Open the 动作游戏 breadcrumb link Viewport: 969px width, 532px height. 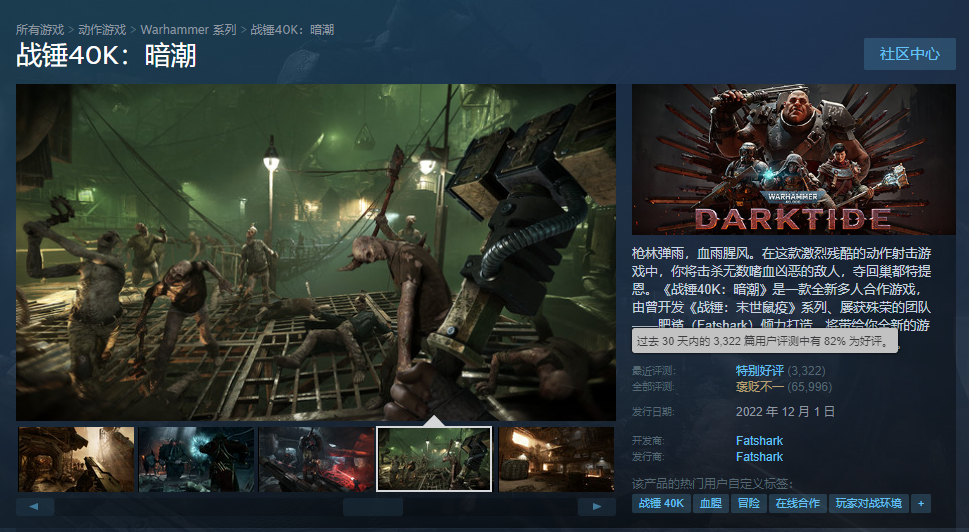pyautogui.click(x=102, y=30)
